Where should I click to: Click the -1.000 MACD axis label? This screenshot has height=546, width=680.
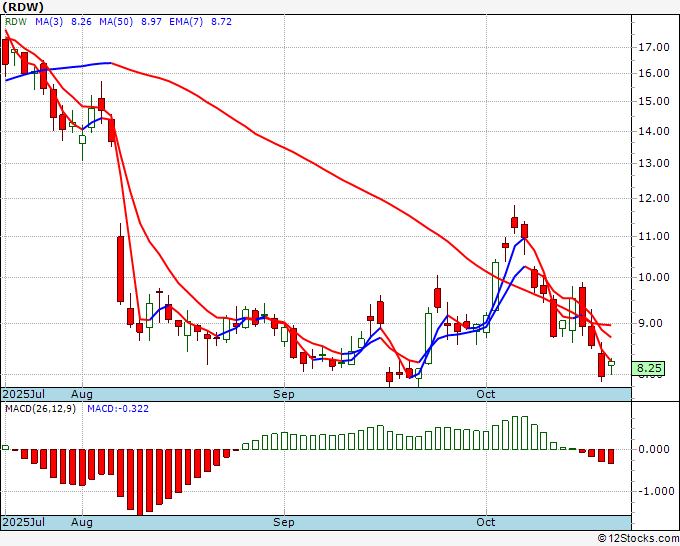tap(656, 491)
